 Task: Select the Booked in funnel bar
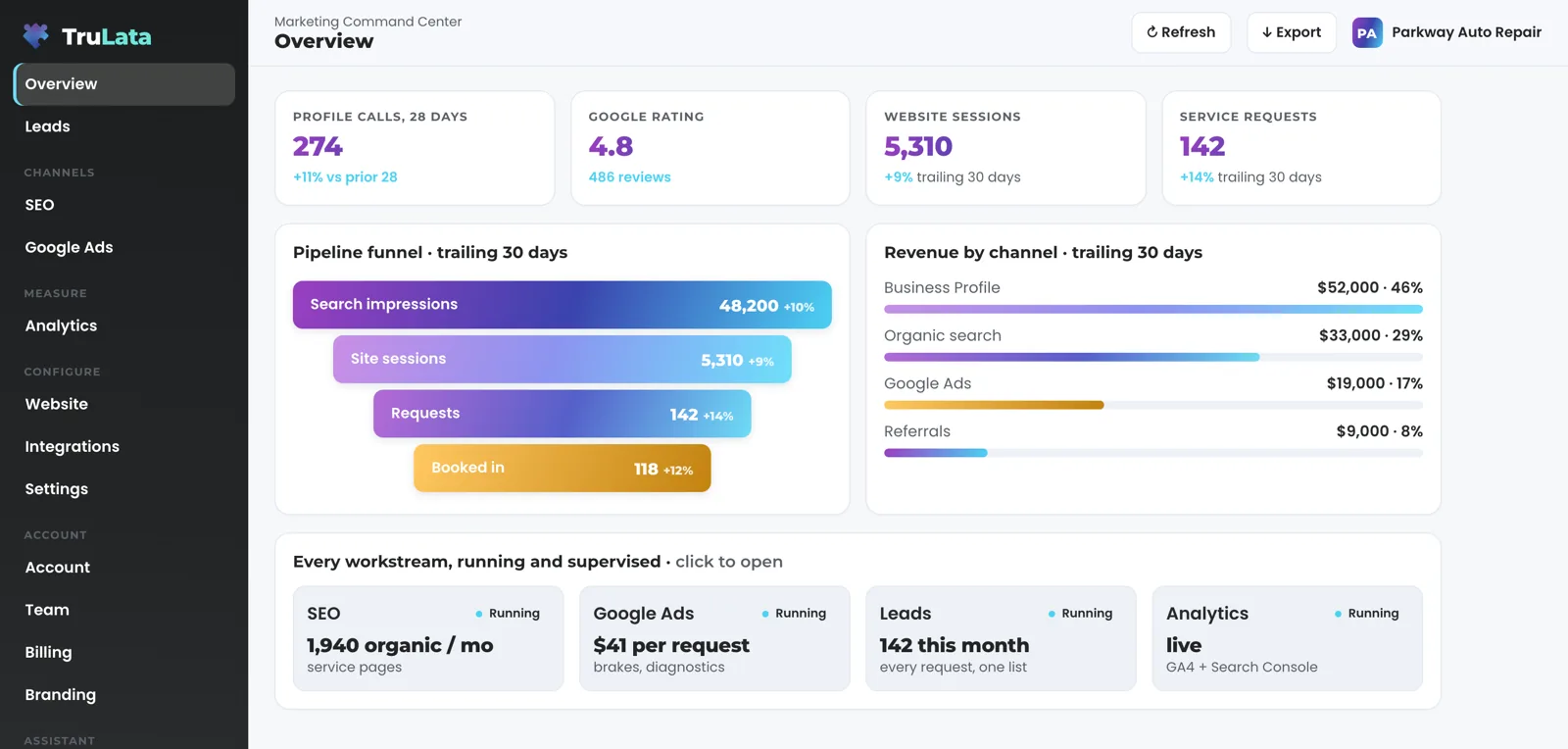[x=563, y=469]
